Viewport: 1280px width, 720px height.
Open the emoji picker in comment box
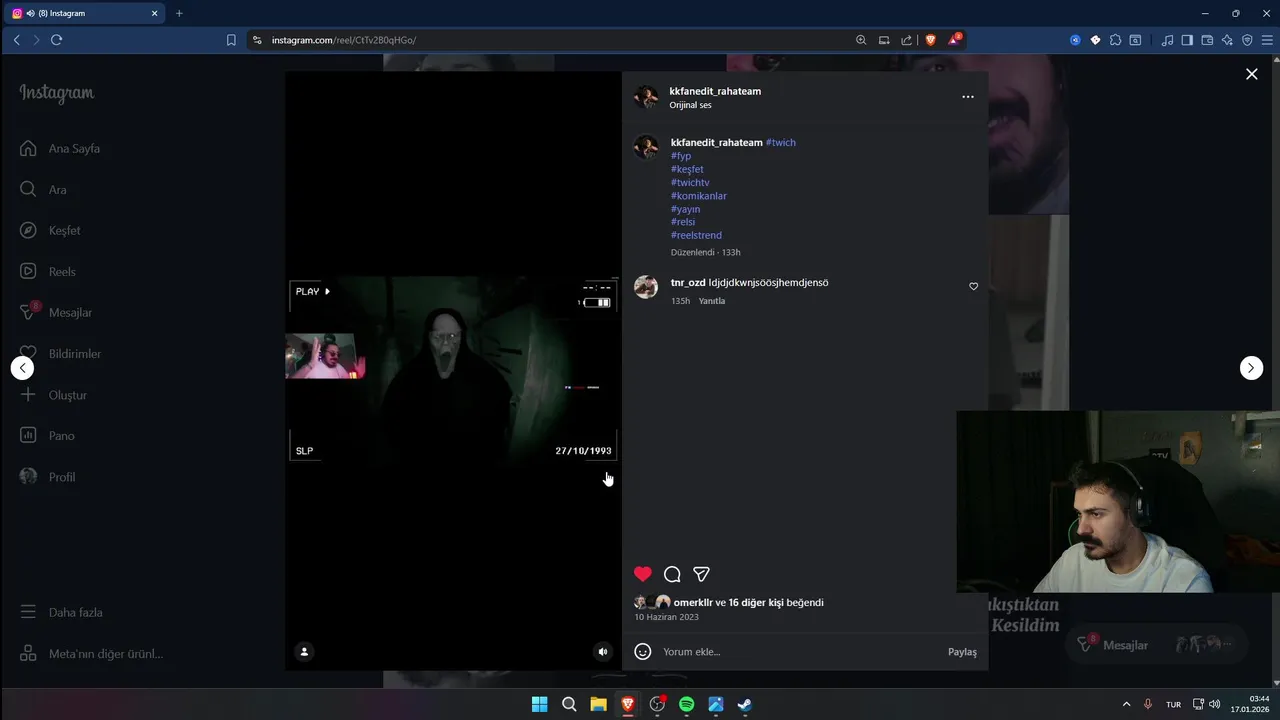coord(643,652)
